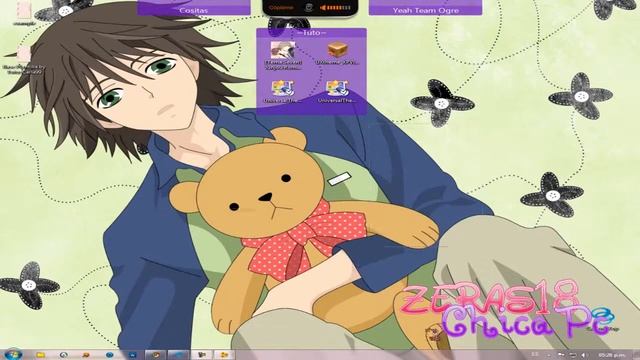Open the Windows Start orb
The width and height of the screenshot is (640, 360).
coord(13,354)
